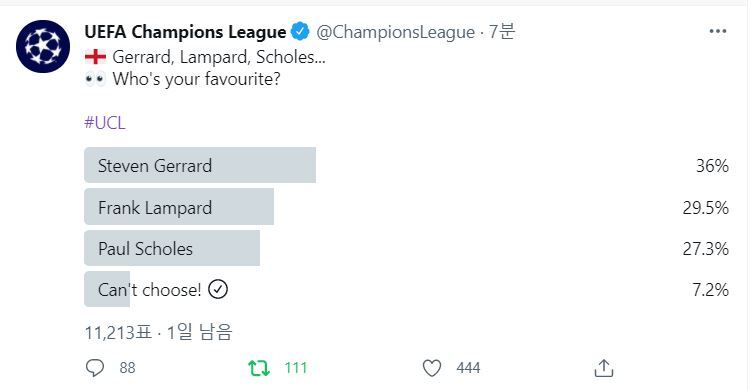Viewport: 751px width, 390px height.
Task: Click the Can't choose! checkmark icon
Action: click(x=218, y=289)
